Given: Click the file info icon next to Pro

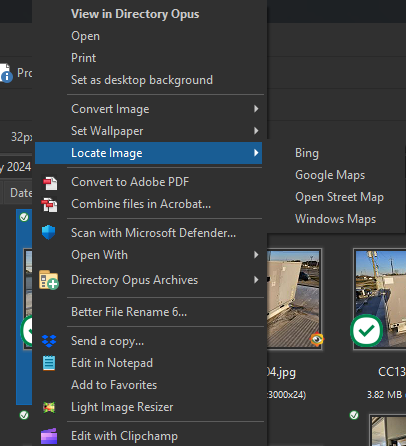Looking at the screenshot, I should click(6, 73).
